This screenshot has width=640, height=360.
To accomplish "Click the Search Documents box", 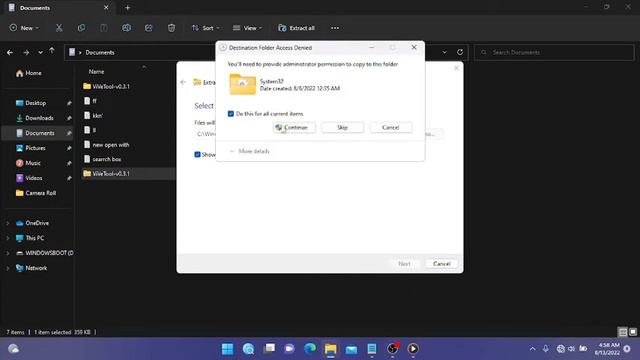I will (554, 52).
